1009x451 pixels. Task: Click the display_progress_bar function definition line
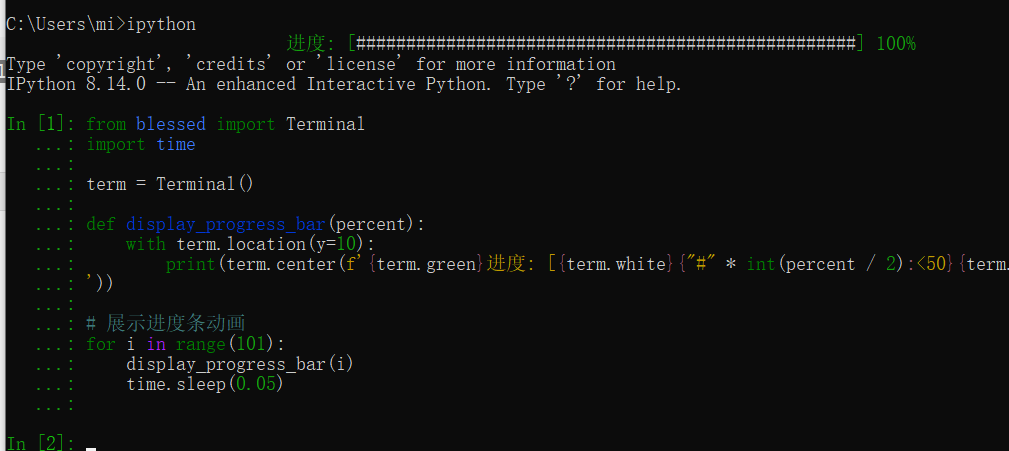256,224
